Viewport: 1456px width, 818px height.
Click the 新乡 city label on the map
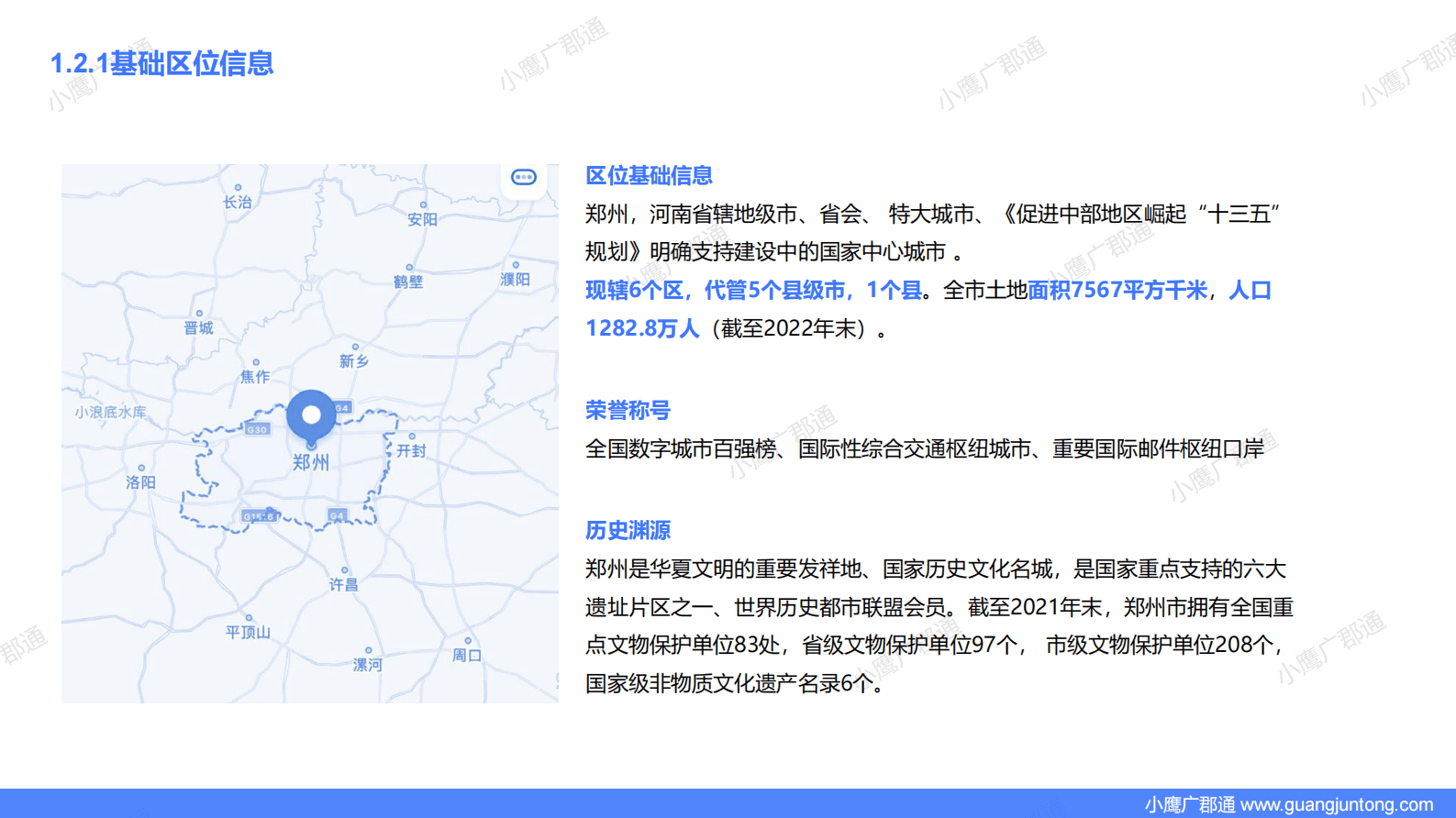point(354,361)
